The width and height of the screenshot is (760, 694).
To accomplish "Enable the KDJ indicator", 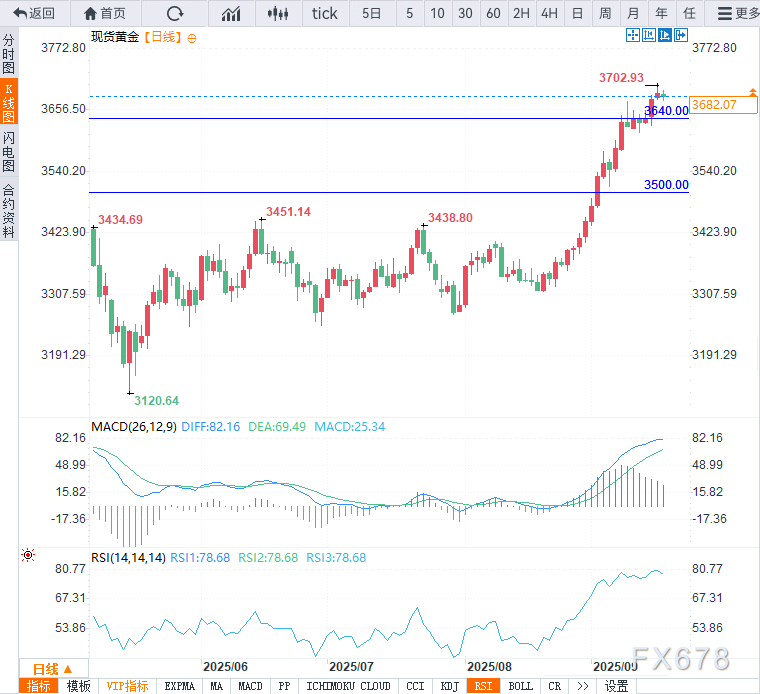I will click(x=449, y=686).
